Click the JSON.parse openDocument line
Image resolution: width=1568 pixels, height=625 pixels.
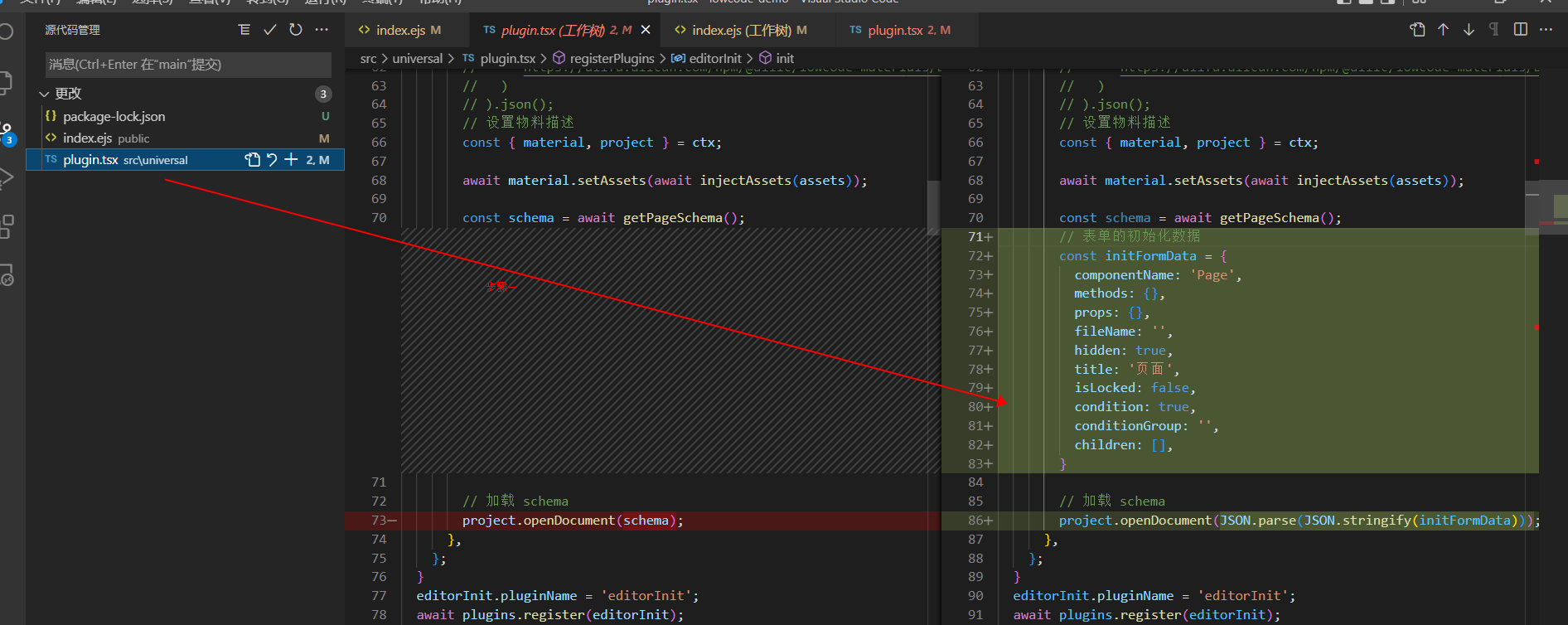pos(1299,521)
